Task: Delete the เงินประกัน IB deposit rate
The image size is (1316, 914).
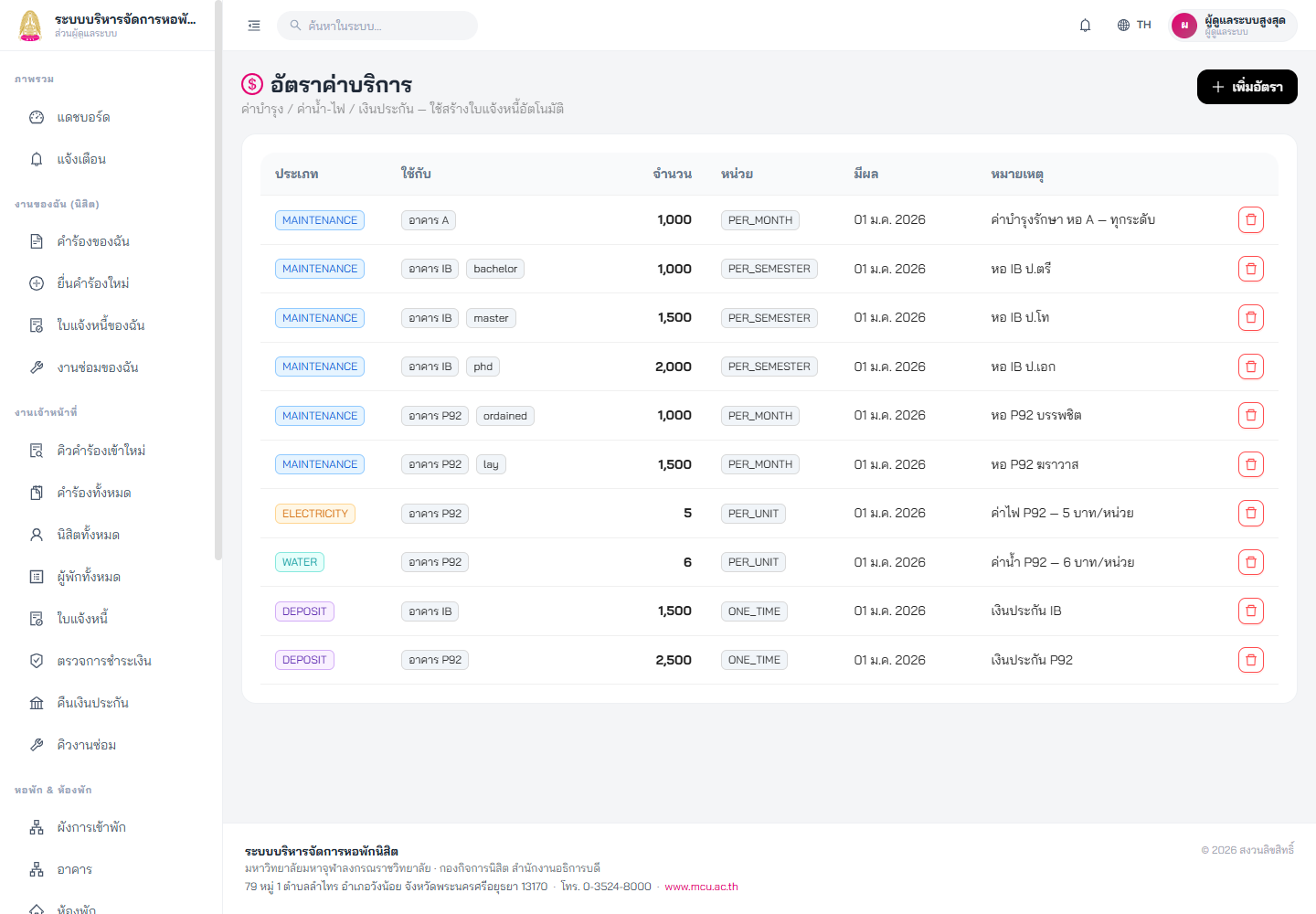Action: click(1251, 611)
